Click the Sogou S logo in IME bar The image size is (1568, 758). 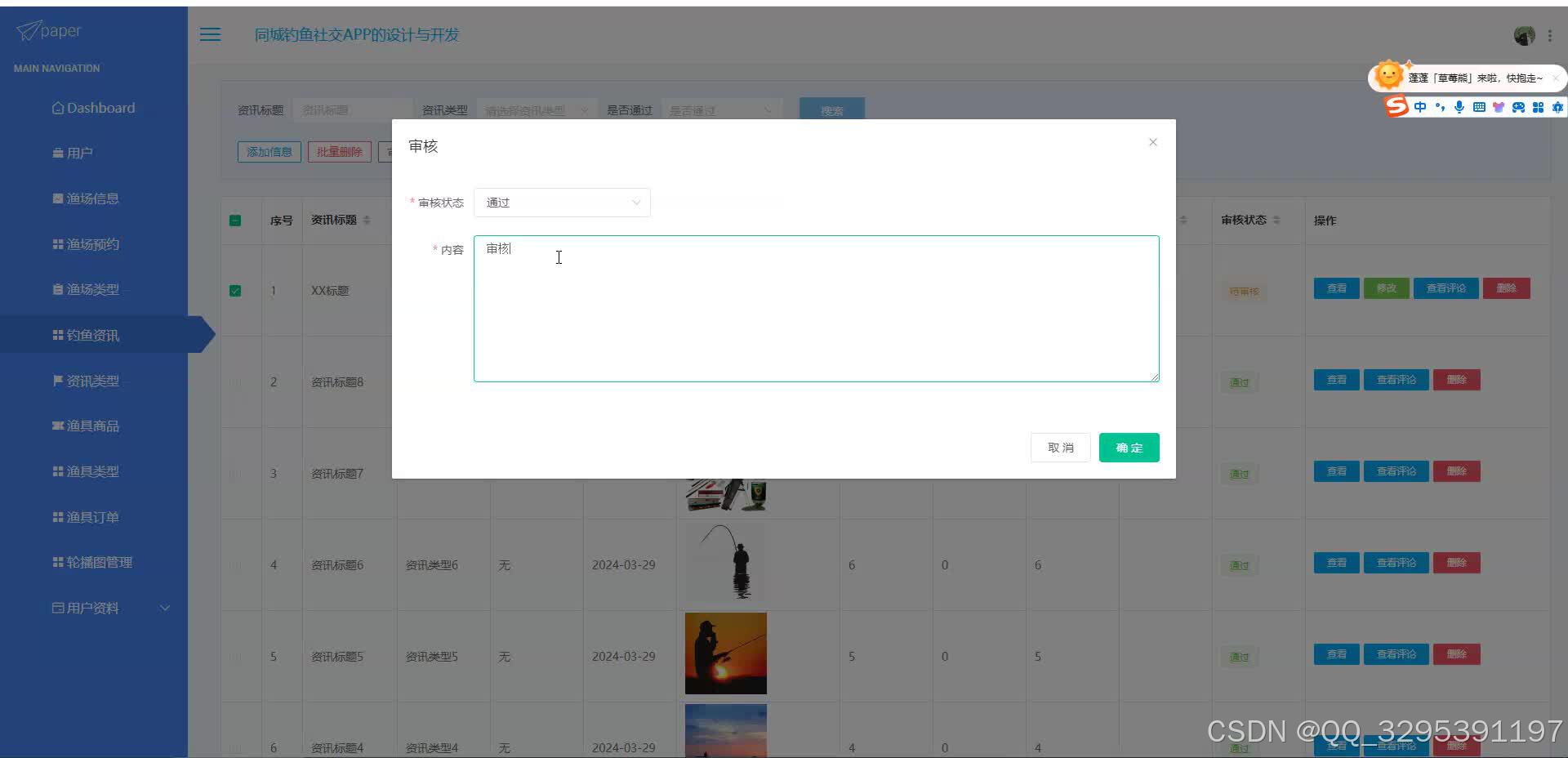1396,106
